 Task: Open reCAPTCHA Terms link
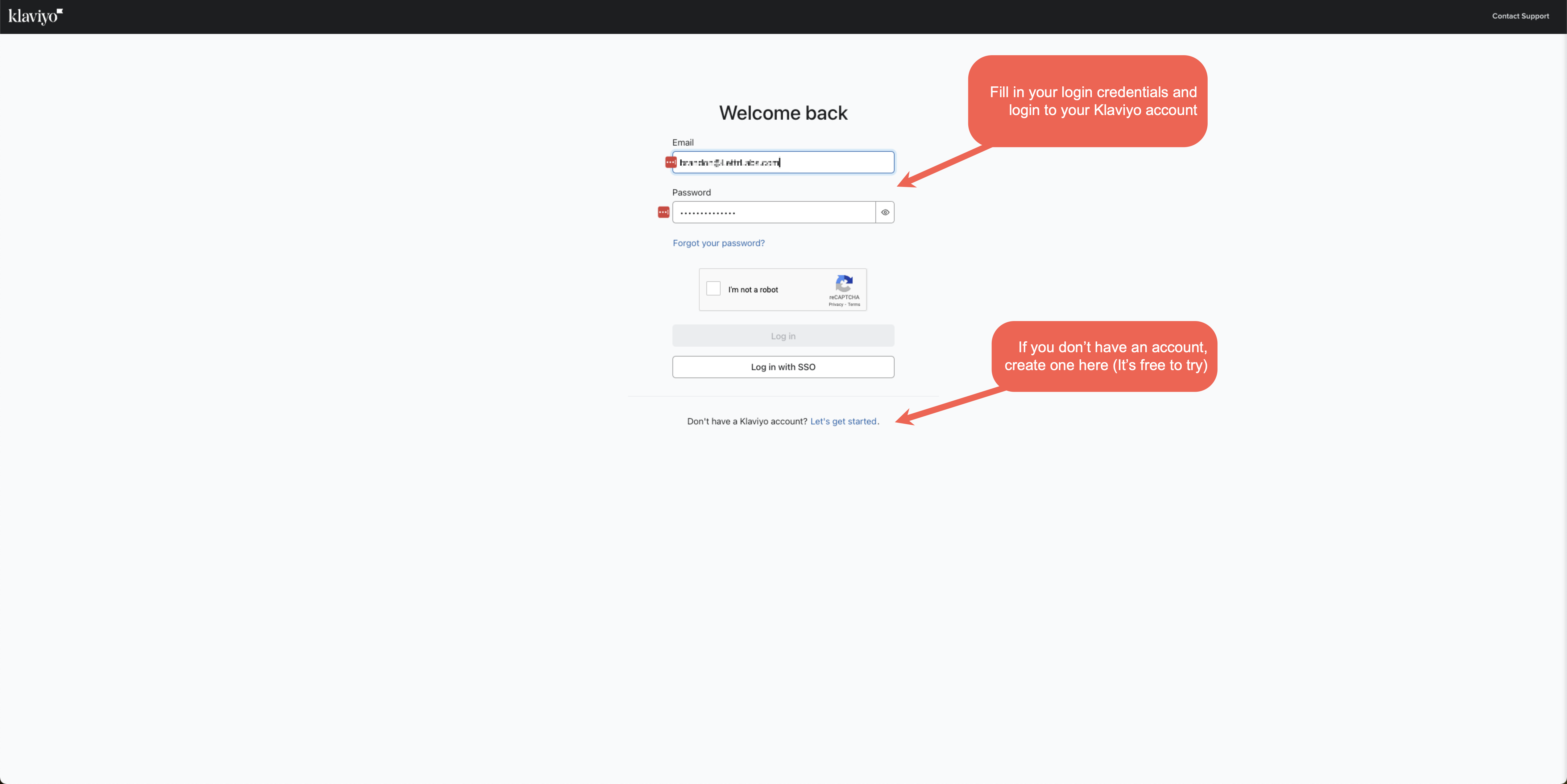click(x=854, y=305)
